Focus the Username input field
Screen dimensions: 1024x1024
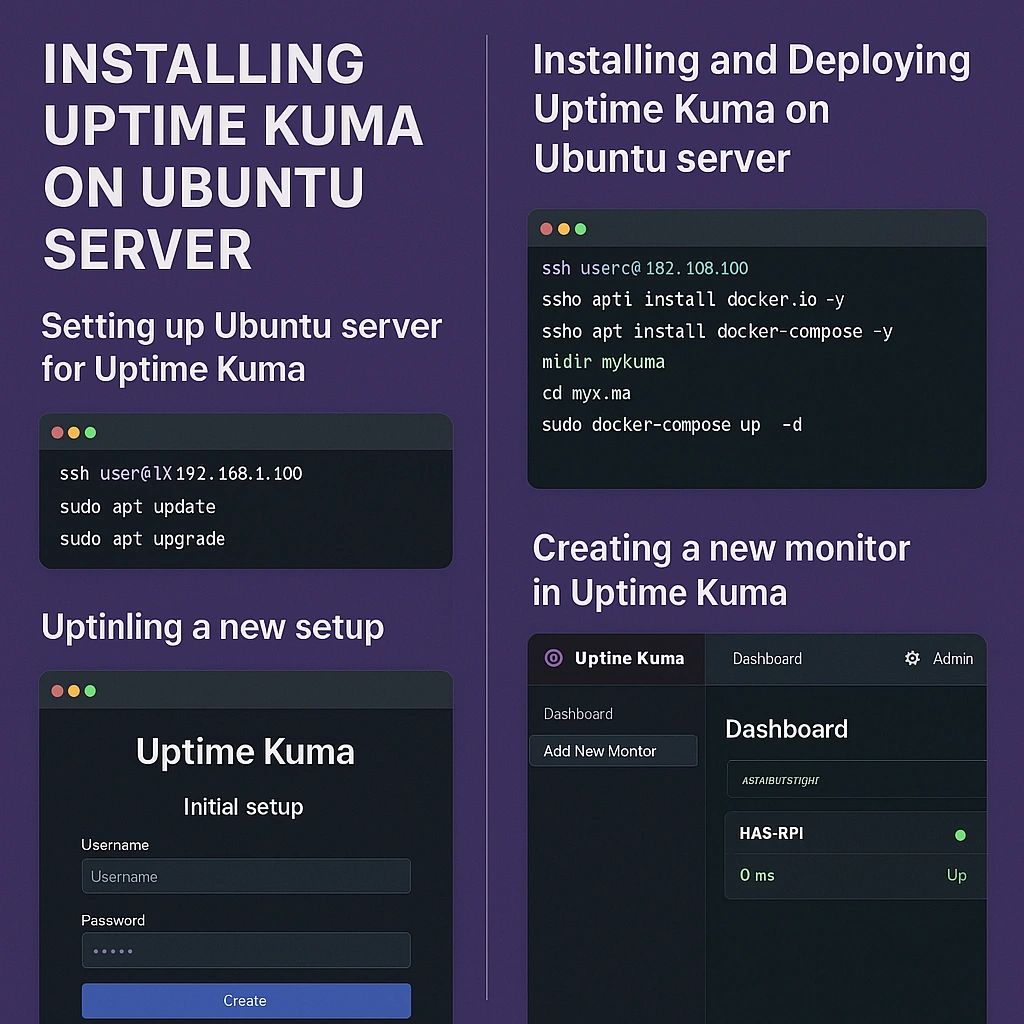245,876
